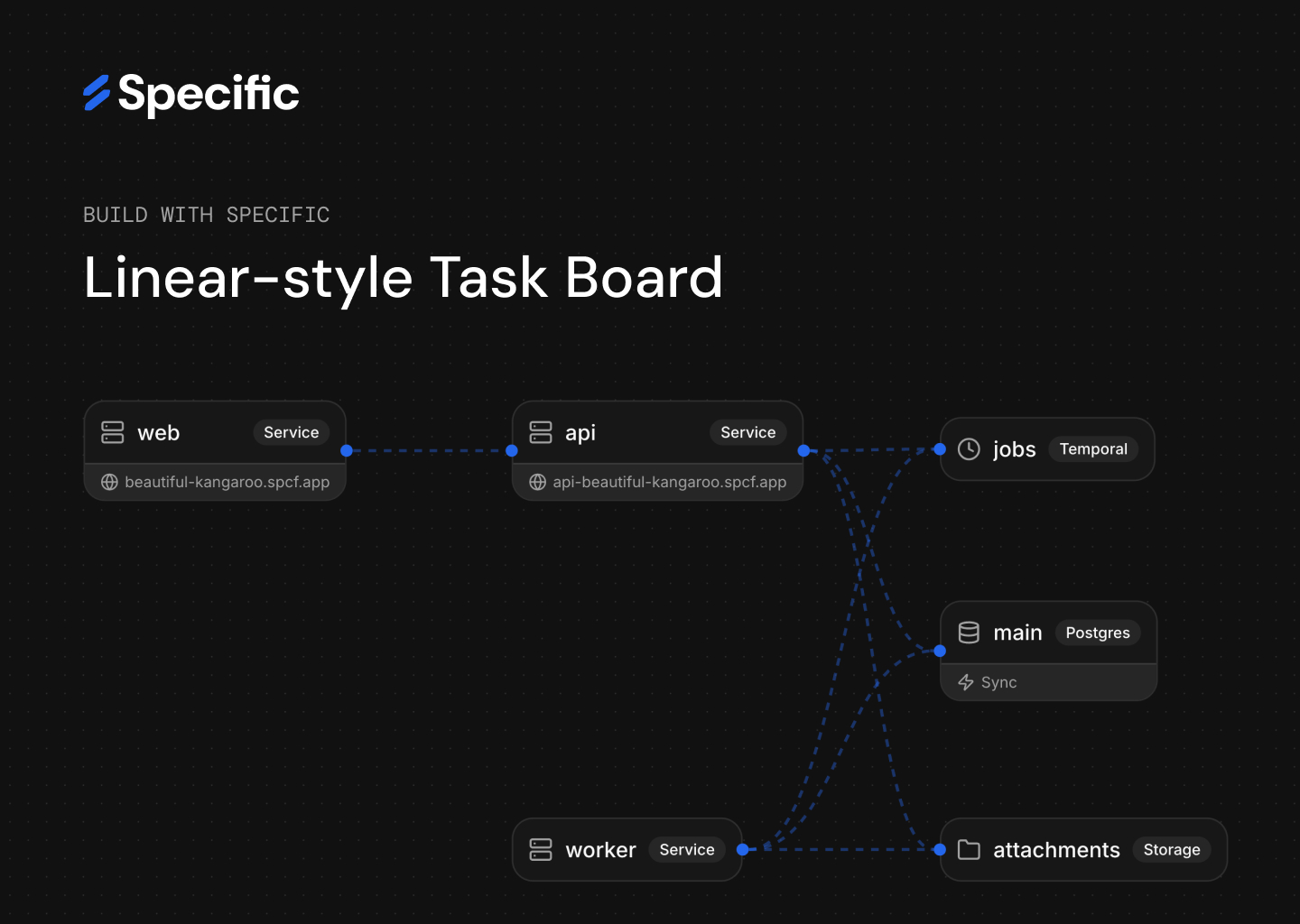Click globe icon beside api-beautiful-kangaroo.spcf.app

537,482
